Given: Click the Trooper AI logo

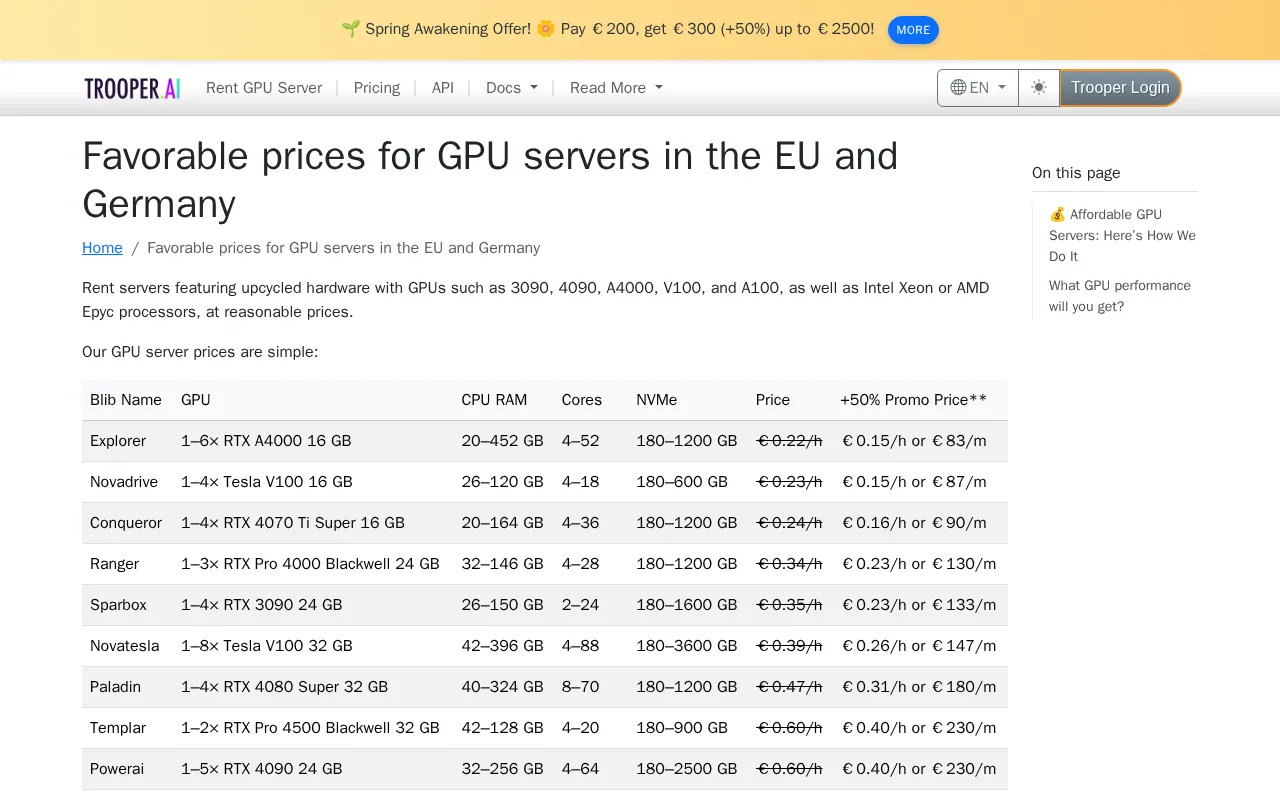Looking at the screenshot, I should click(x=132, y=88).
